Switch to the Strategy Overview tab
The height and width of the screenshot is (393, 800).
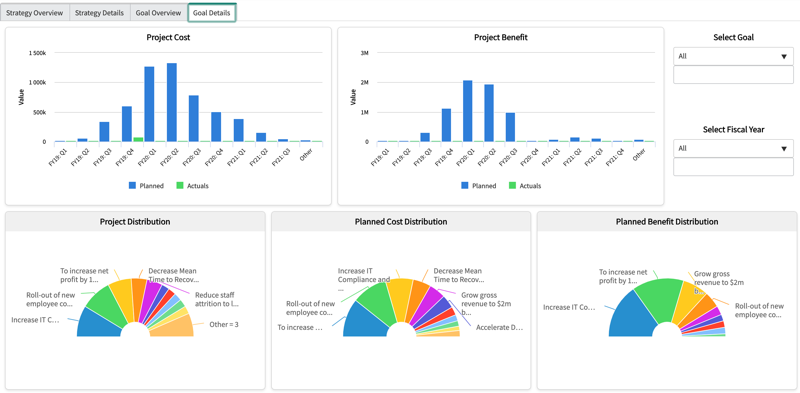[35, 13]
